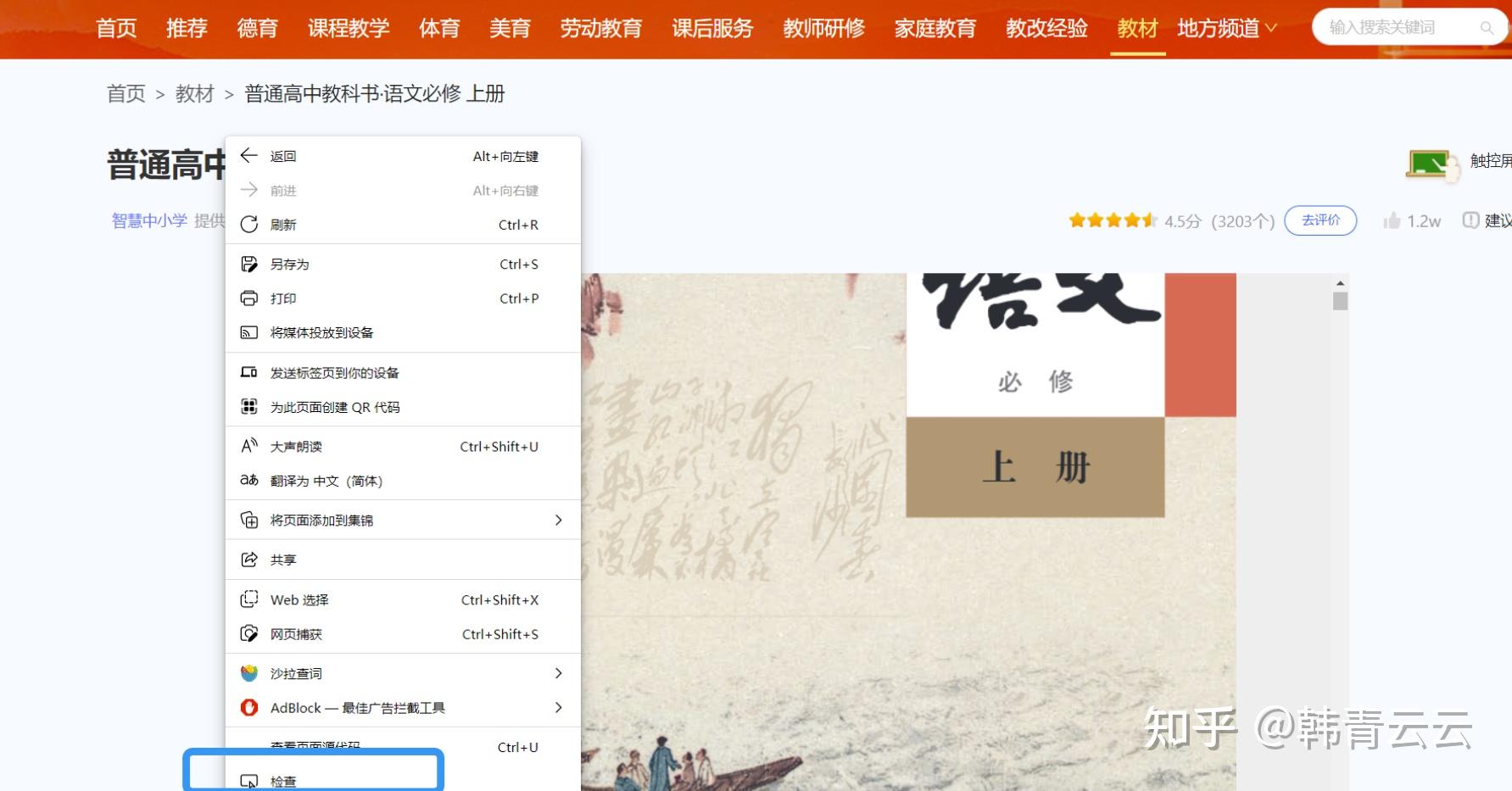Select 网页捕获 menu entry
The image size is (1512, 791).
tap(403, 634)
